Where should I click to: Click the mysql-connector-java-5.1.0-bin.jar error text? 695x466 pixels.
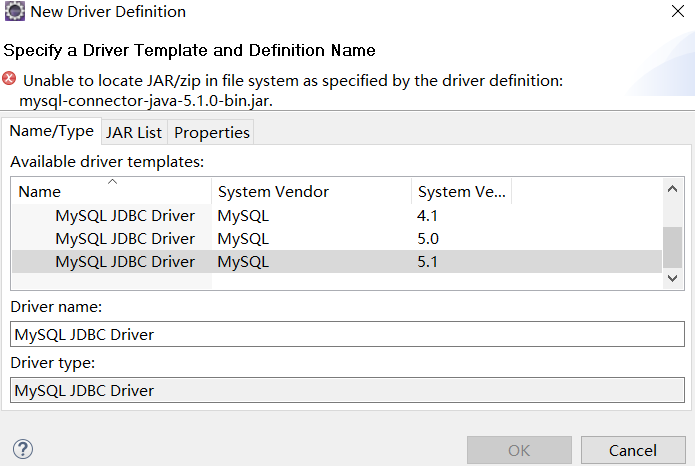click(x=146, y=101)
